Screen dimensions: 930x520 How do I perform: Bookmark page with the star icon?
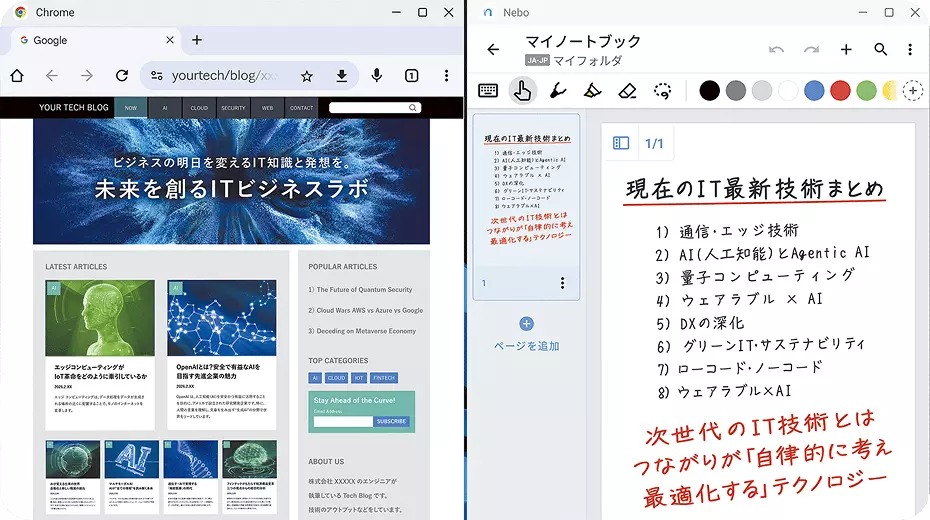(x=307, y=76)
